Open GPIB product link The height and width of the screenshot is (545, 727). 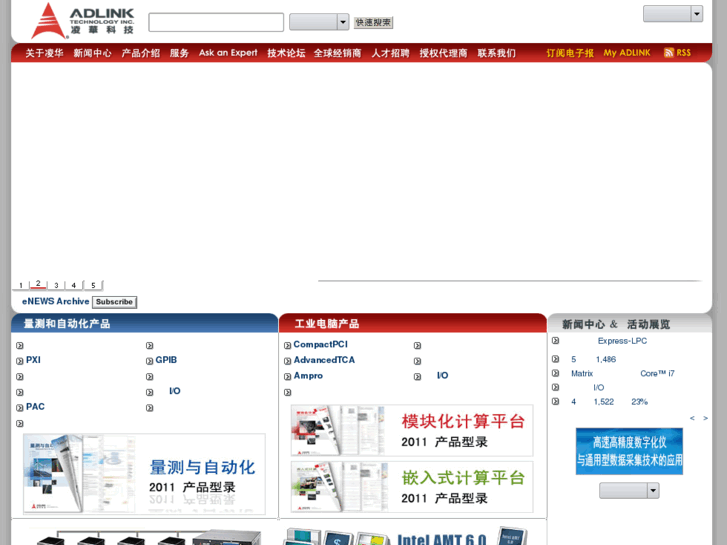(166, 360)
